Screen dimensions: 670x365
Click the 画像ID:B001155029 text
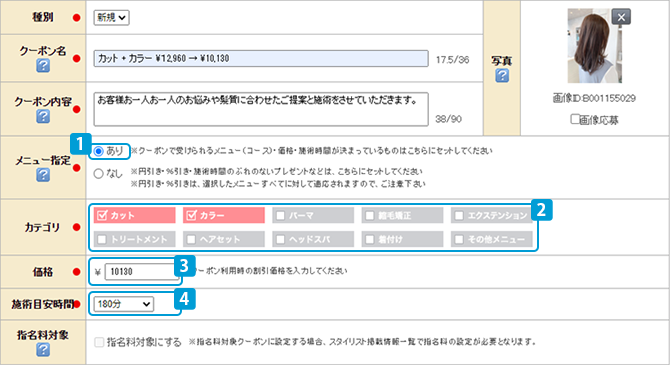click(594, 98)
